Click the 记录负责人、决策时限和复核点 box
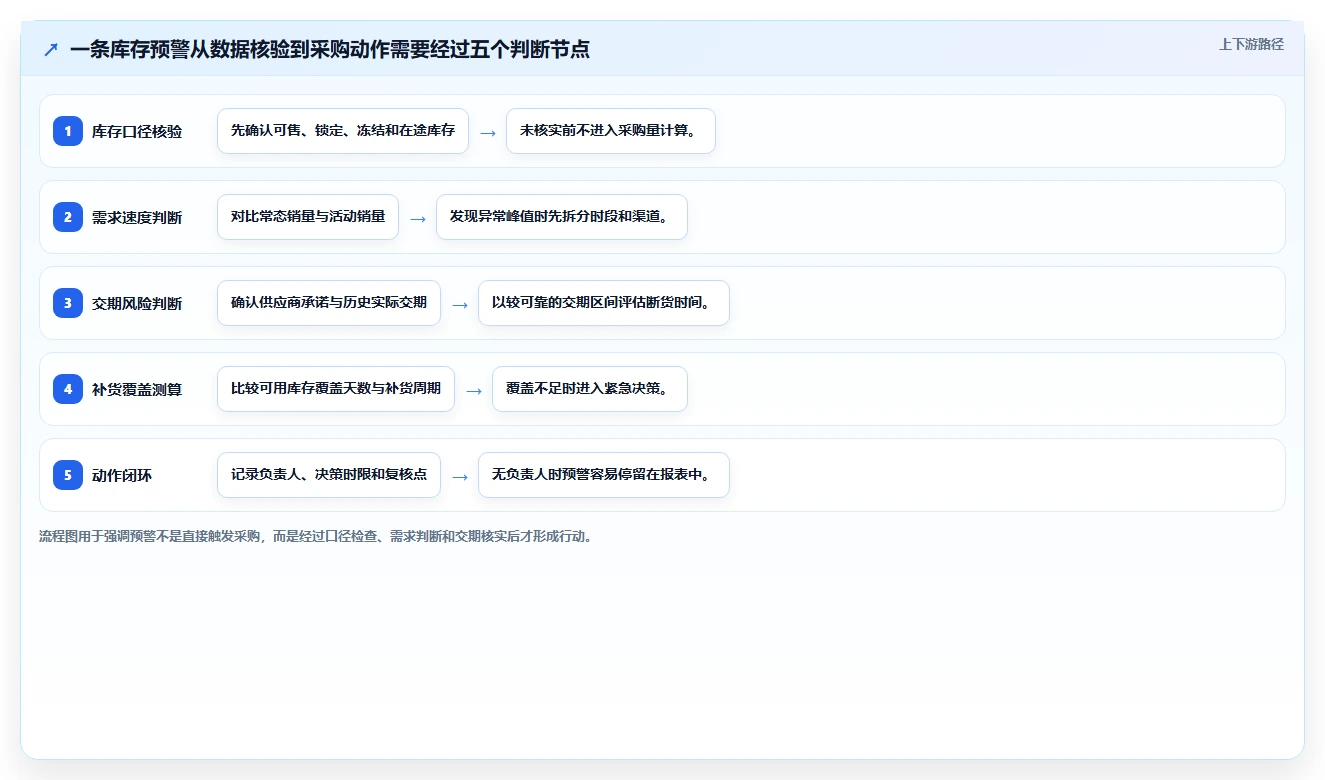The height and width of the screenshot is (780, 1325). click(329, 475)
